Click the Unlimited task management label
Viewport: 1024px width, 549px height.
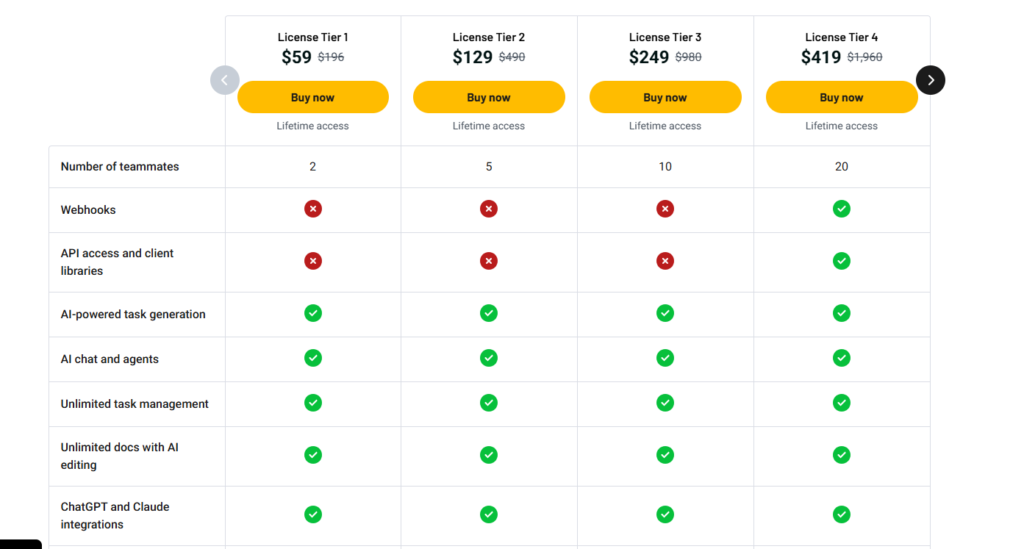point(135,404)
